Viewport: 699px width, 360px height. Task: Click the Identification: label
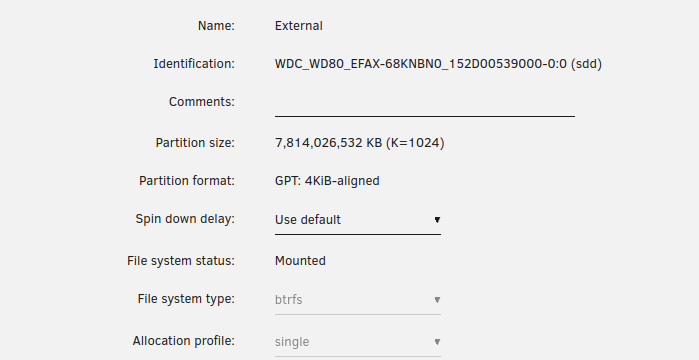click(x=194, y=64)
